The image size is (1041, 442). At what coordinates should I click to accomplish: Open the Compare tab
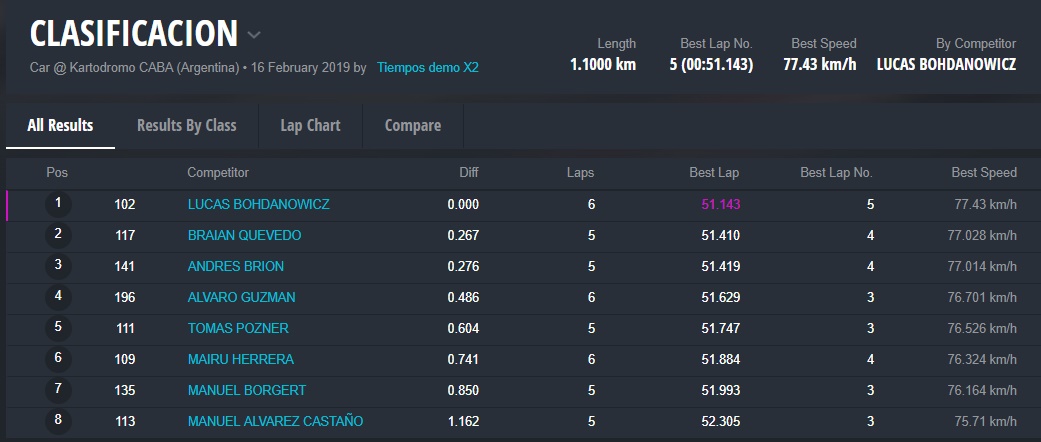[x=413, y=125]
